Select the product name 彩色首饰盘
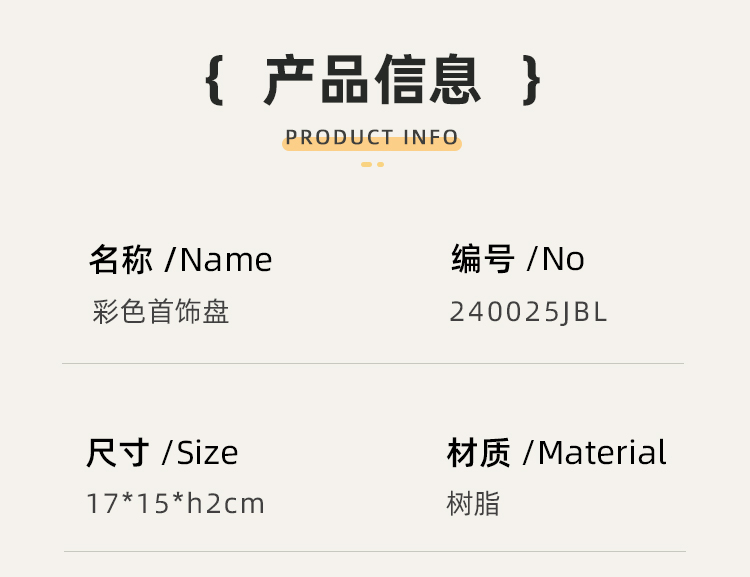Screen dimensions: 750x577 (161, 311)
